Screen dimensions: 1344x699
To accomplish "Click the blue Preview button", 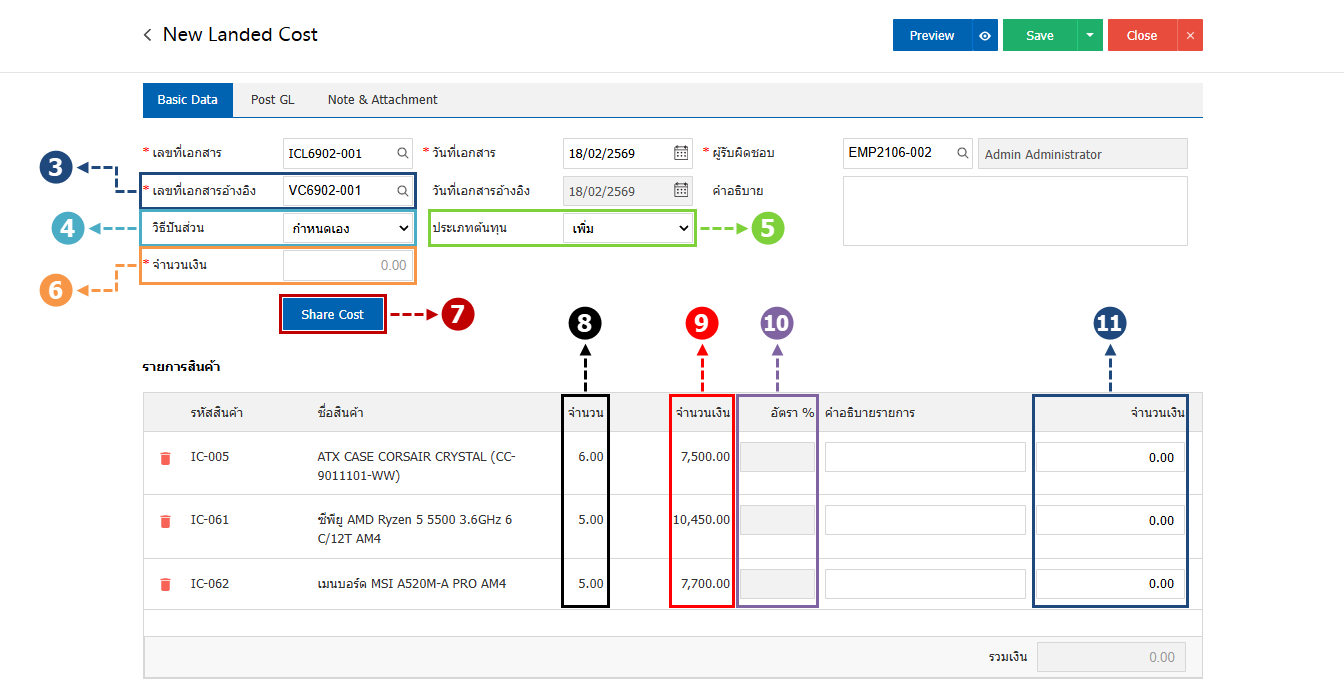I will [931, 36].
